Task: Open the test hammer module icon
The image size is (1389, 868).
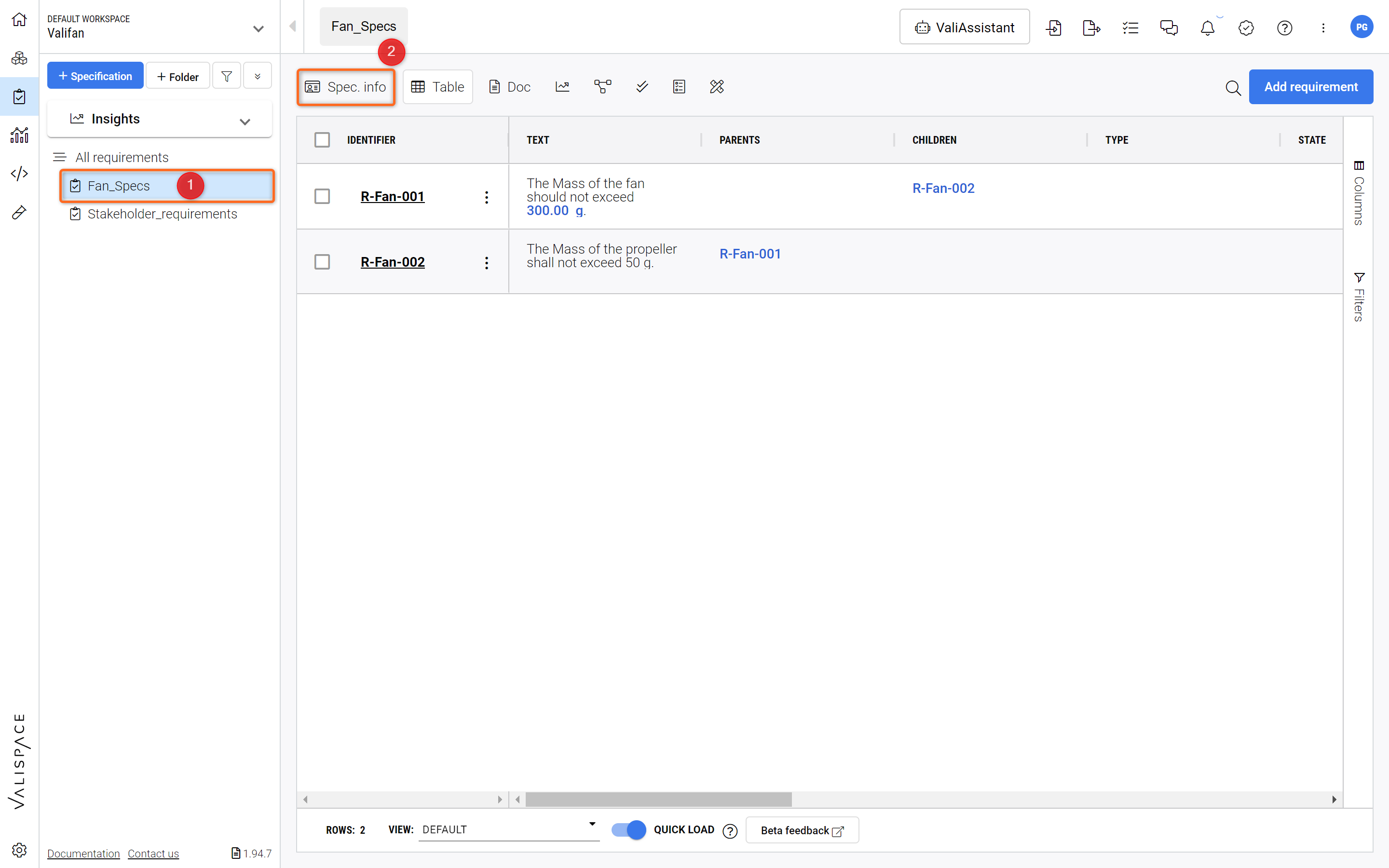Action: [19, 212]
